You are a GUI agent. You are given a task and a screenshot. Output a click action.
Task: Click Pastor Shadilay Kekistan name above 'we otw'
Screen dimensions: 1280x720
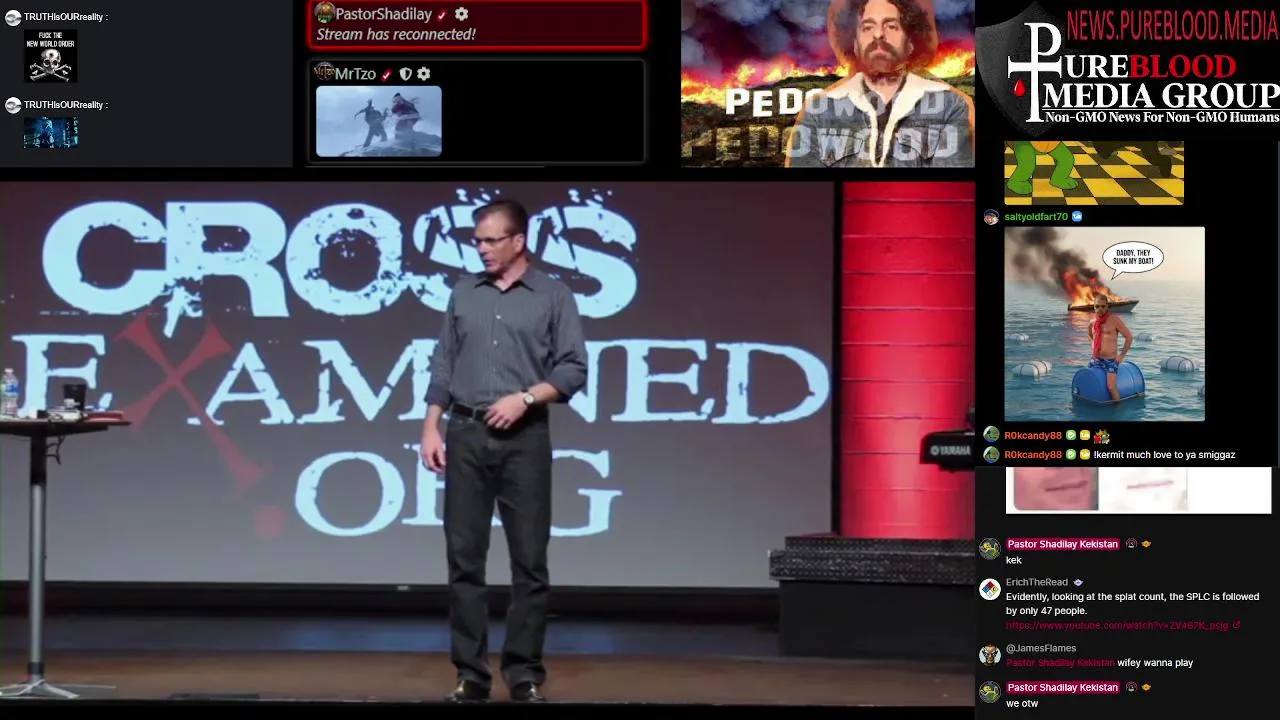point(1063,688)
